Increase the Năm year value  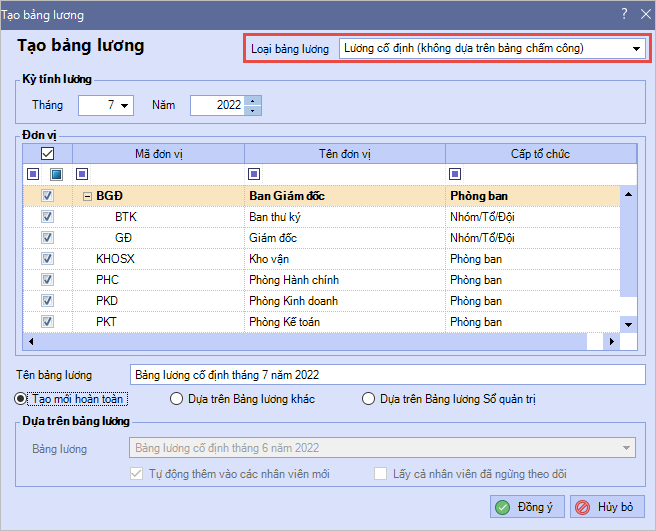coord(252,100)
